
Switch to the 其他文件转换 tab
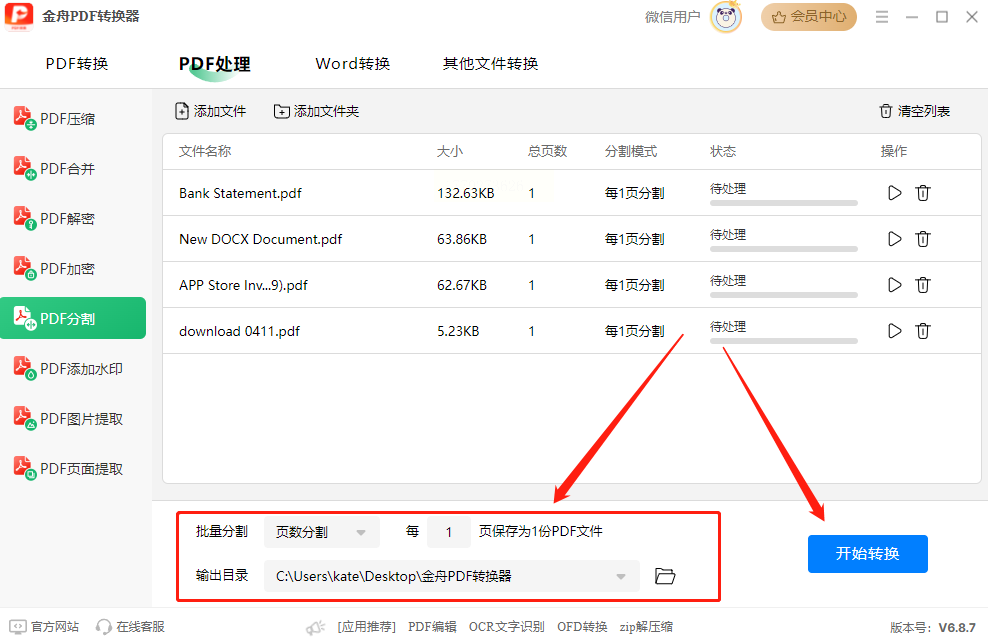(490, 64)
